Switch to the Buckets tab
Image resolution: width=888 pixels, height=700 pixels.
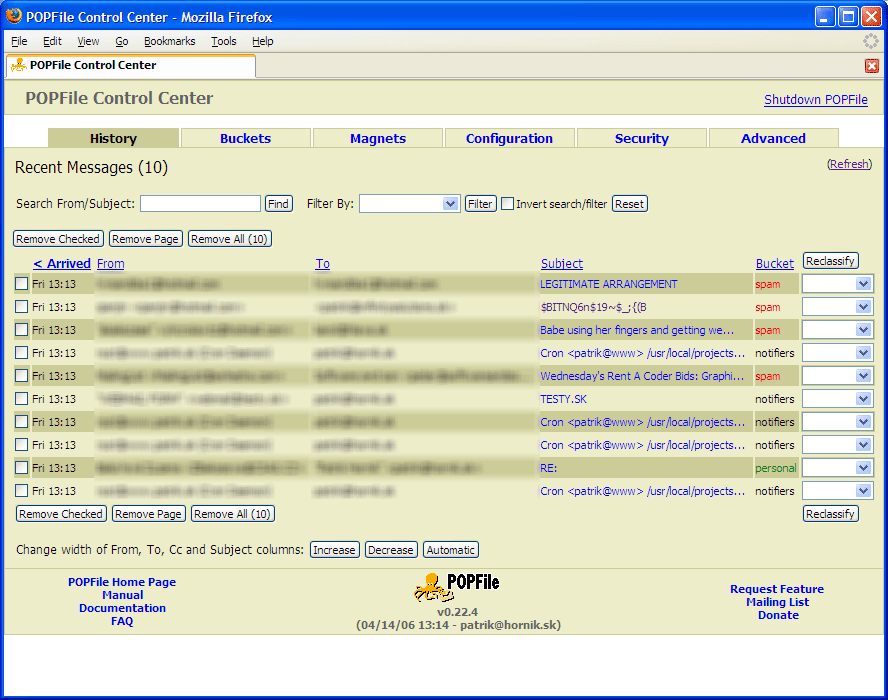pos(245,138)
